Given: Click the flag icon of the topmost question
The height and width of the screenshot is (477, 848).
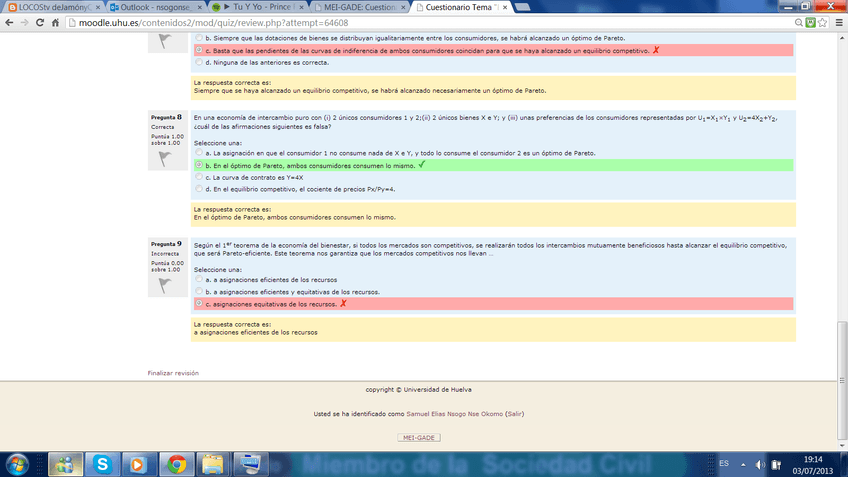Looking at the screenshot, I should (x=165, y=41).
